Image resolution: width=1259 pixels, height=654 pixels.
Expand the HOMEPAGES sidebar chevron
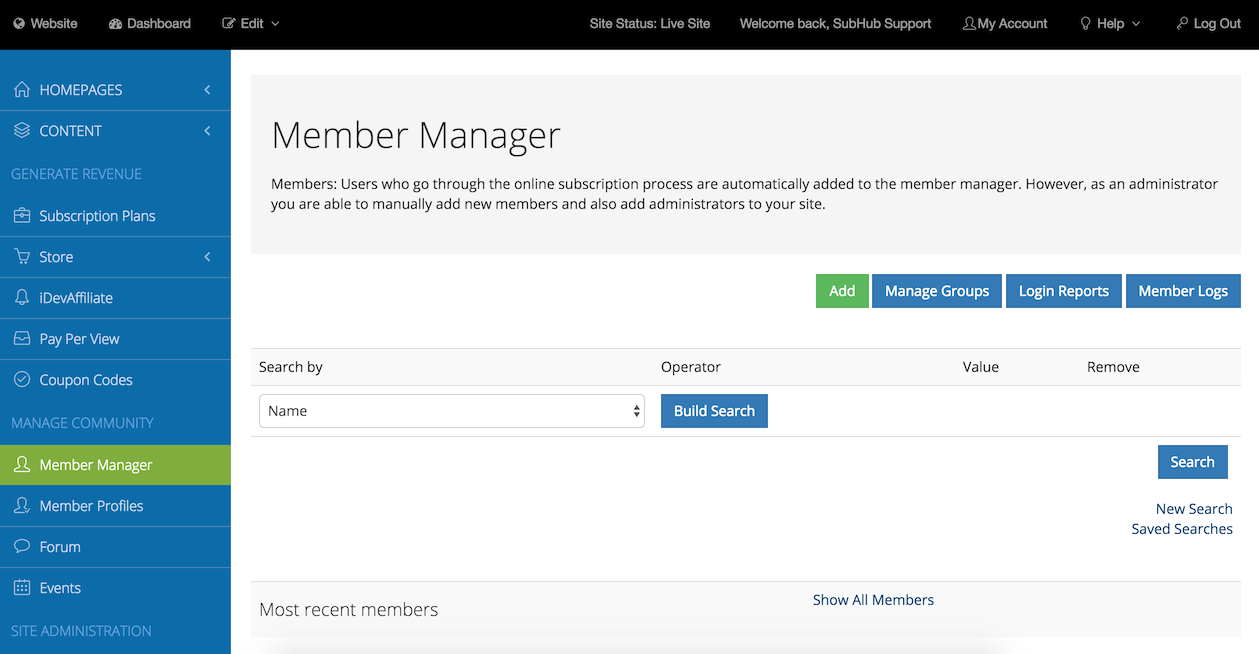point(207,90)
